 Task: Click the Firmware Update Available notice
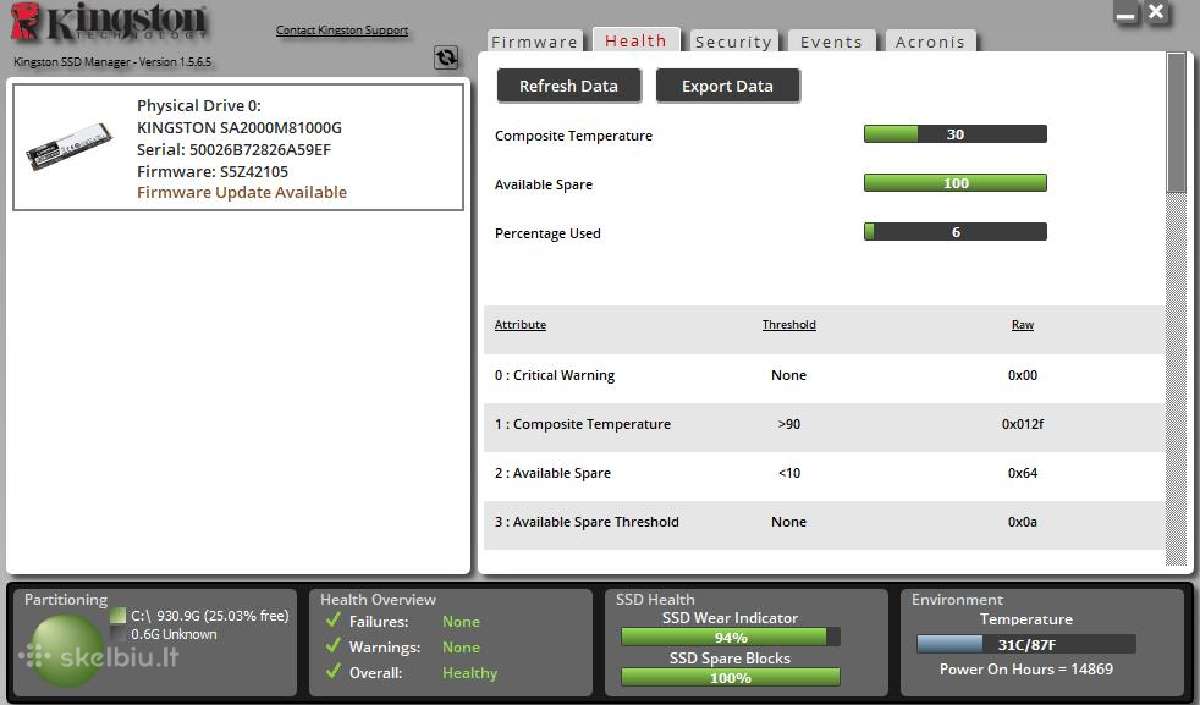(242, 192)
